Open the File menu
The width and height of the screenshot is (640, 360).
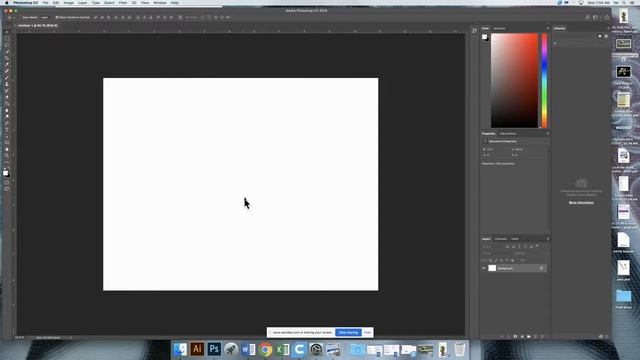45,3
